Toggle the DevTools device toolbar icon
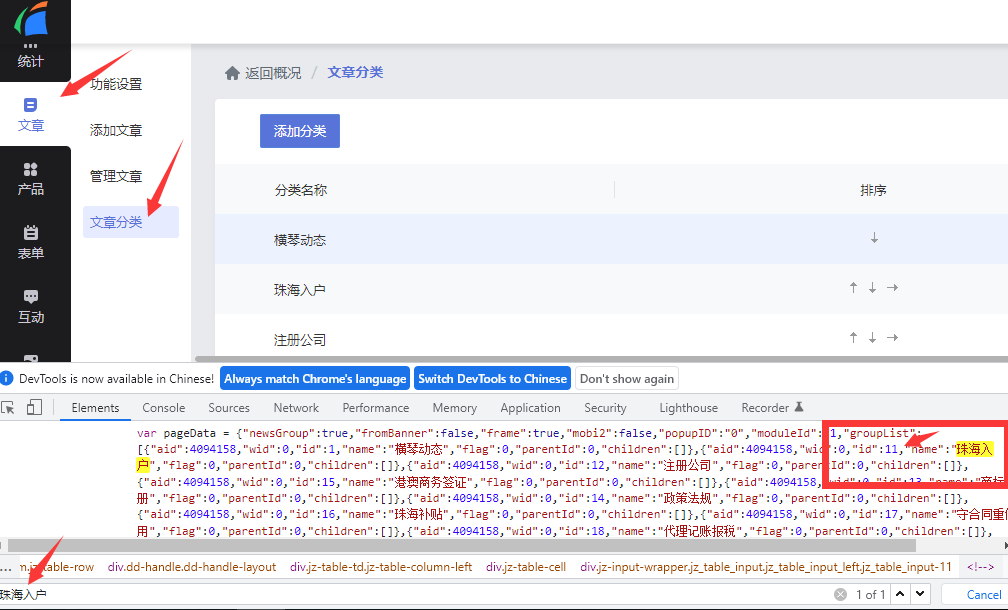This screenshot has width=1008, height=610. click(34, 407)
